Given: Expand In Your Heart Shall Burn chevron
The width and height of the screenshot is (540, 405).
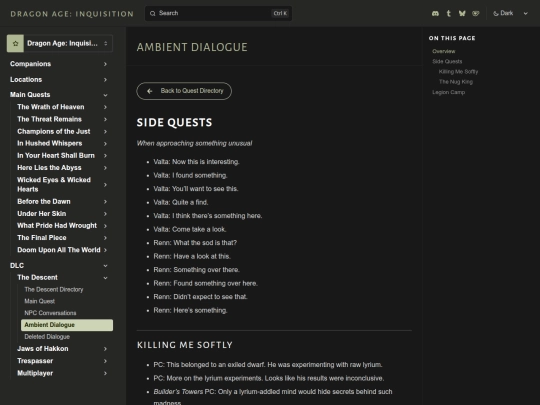Looking at the screenshot, I should point(105,156).
